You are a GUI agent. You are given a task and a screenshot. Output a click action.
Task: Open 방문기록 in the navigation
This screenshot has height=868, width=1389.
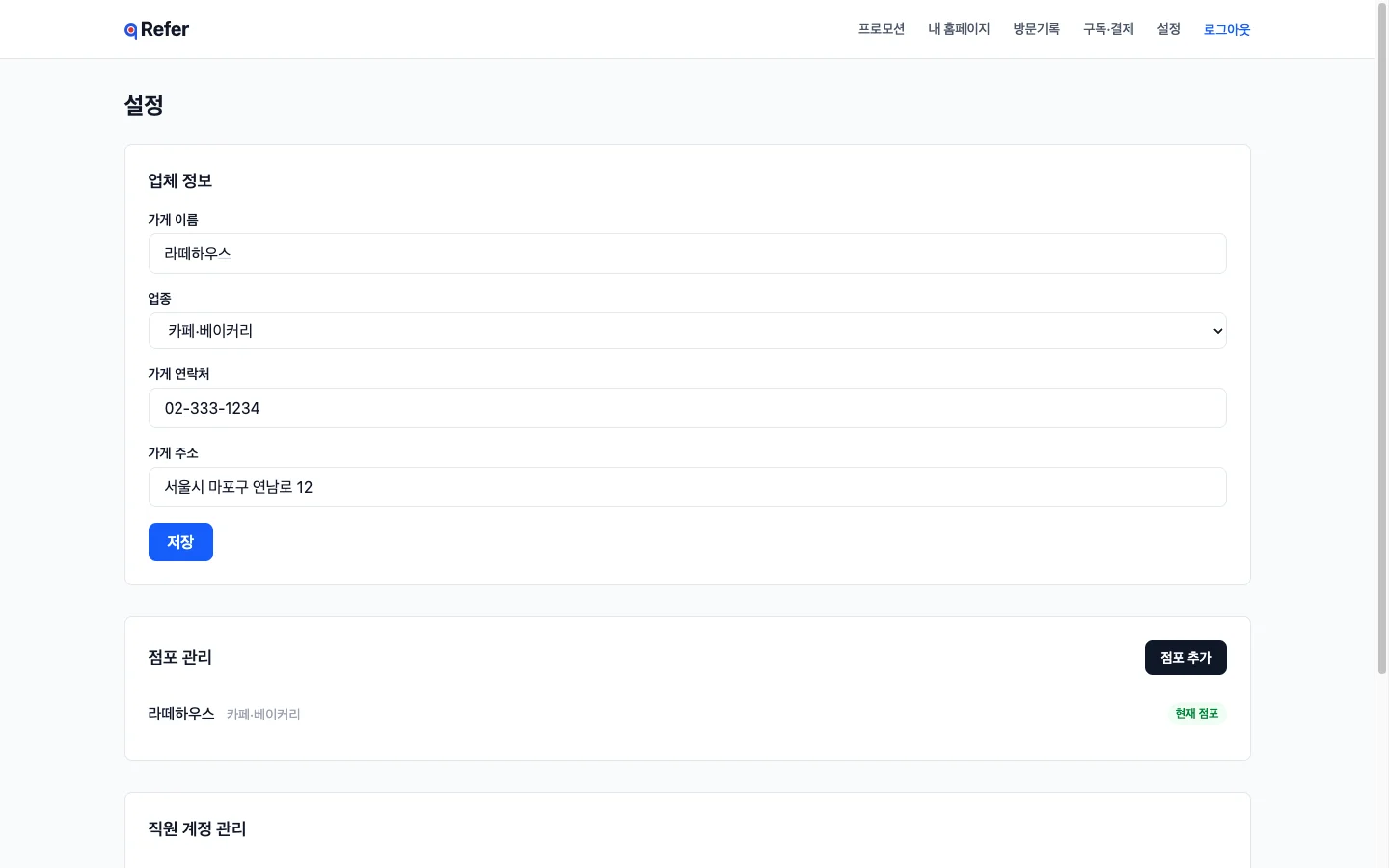pyautogui.click(x=1036, y=29)
